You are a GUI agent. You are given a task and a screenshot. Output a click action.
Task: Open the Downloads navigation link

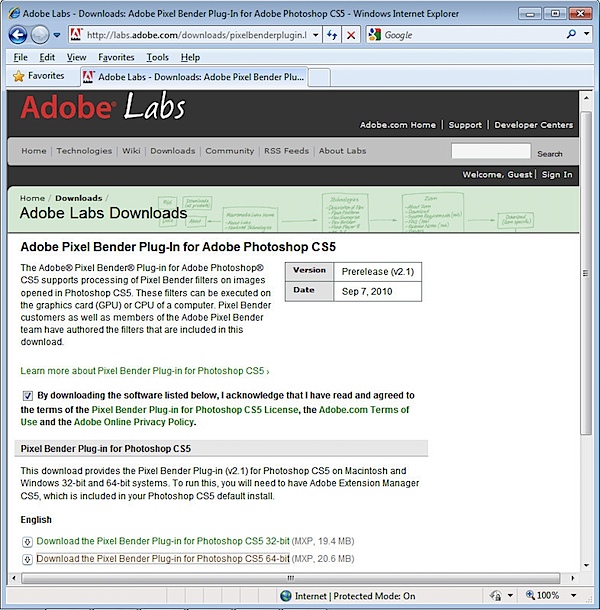pos(173,151)
